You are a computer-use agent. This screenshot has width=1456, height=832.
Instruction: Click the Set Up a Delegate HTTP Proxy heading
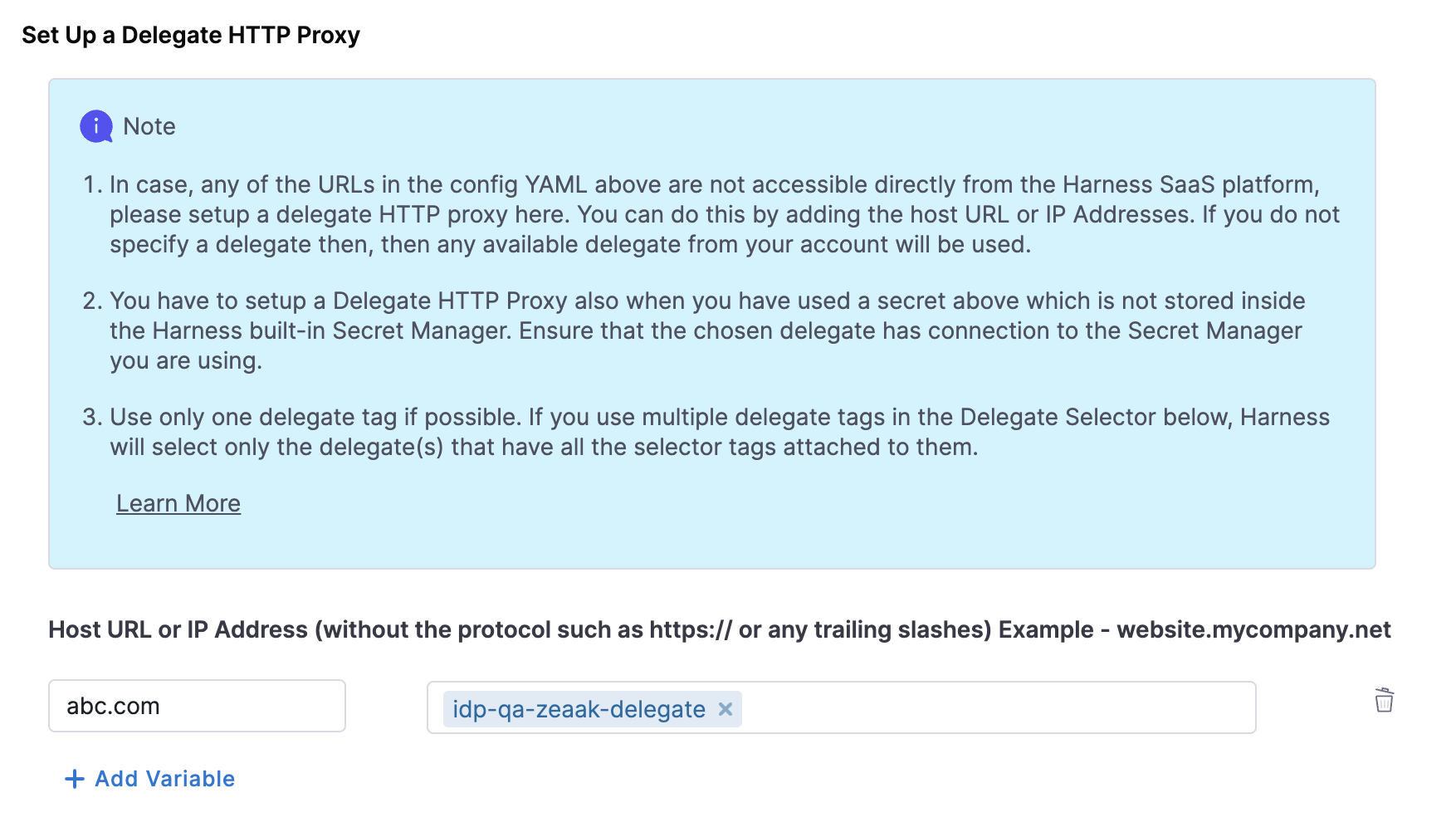[x=191, y=35]
